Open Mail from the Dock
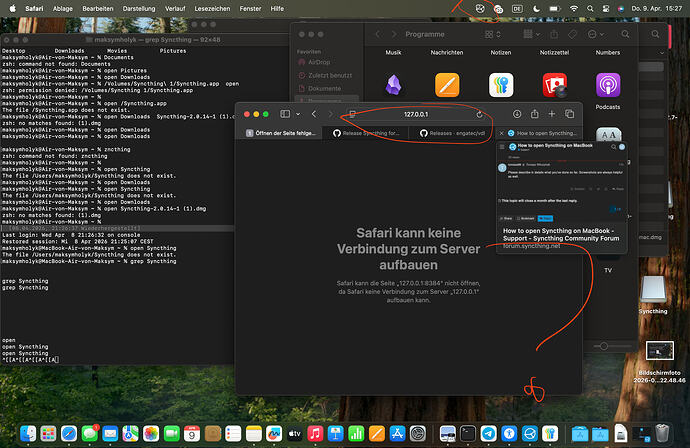Image resolution: width=690 pixels, height=448 pixels. tap(110, 434)
